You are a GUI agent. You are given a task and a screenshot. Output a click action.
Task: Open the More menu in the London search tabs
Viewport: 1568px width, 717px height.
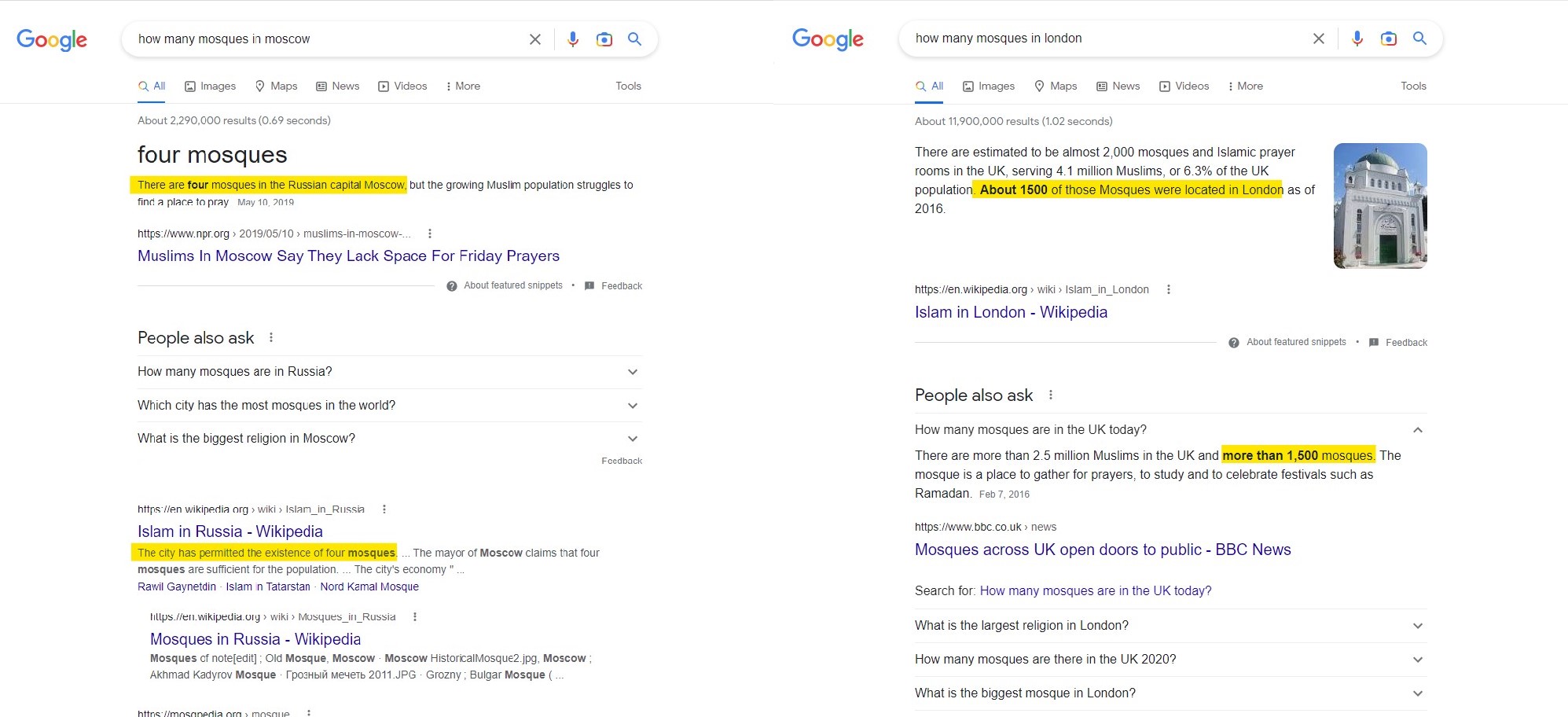point(1246,86)
